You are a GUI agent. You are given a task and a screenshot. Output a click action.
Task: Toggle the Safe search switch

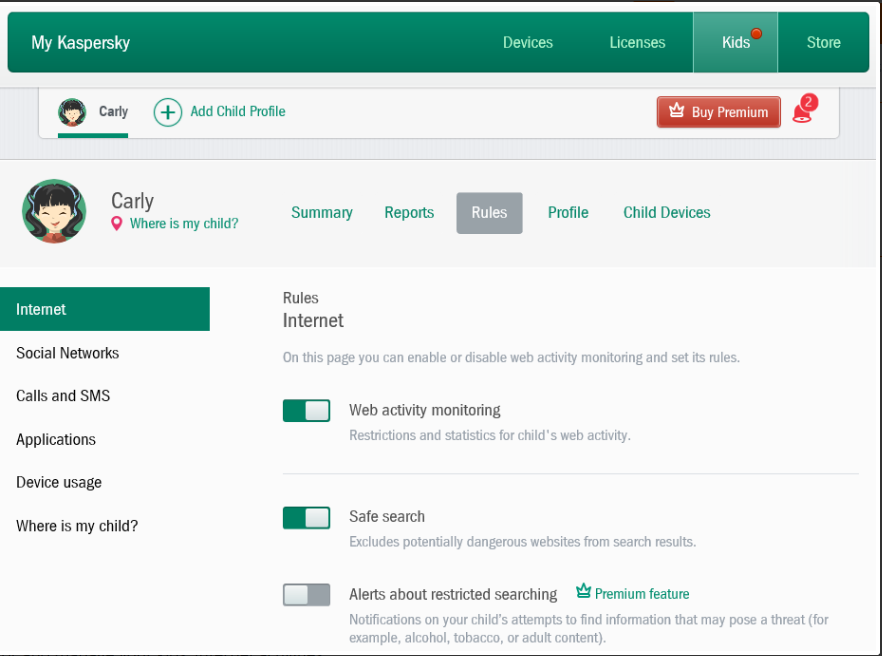coord(307,518)
